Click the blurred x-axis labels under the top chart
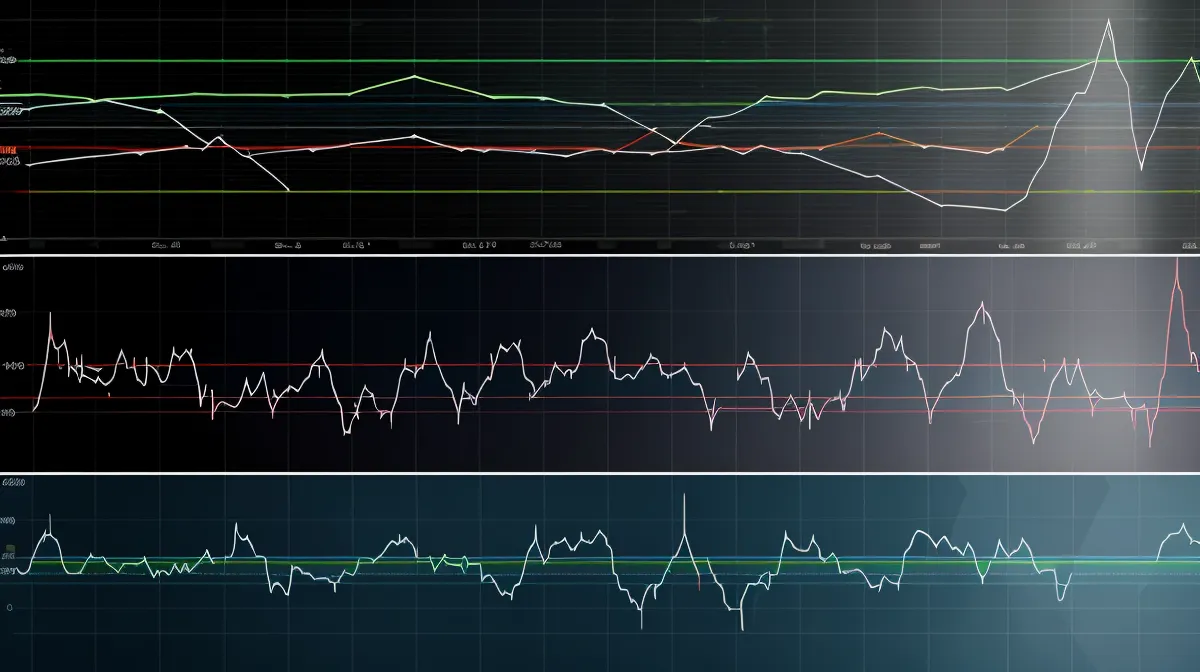Viewport: 1200px width, 672px height. (x=600, y=243)
